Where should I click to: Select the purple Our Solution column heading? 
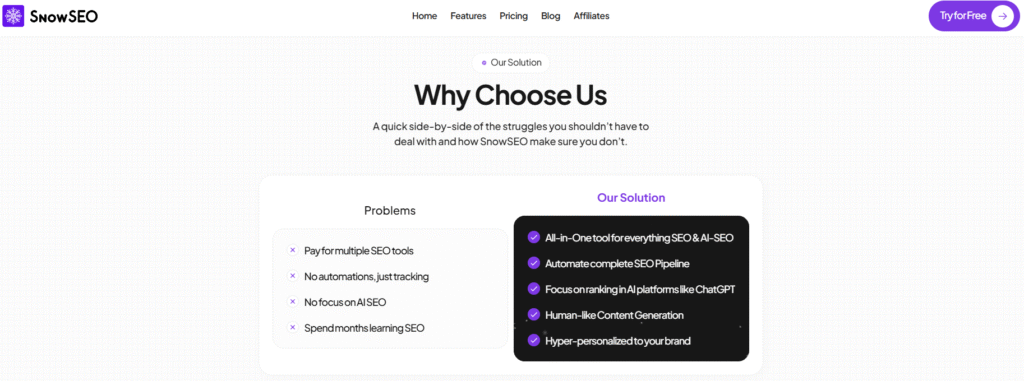631,197
